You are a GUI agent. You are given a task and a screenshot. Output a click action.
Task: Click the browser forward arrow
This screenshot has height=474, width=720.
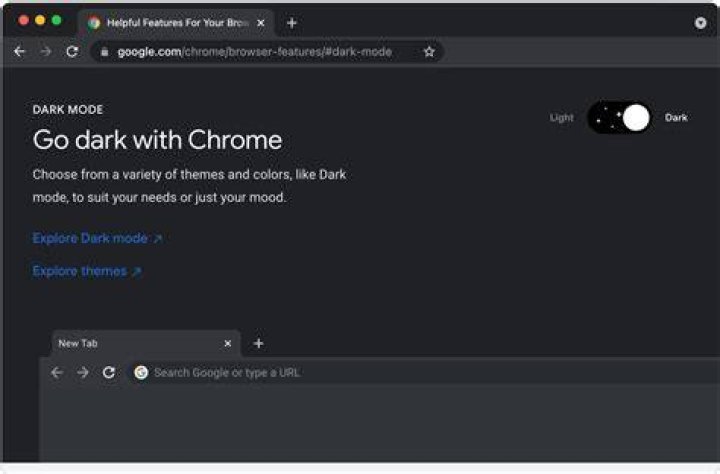pyautogui.click(x=45, y=51)
